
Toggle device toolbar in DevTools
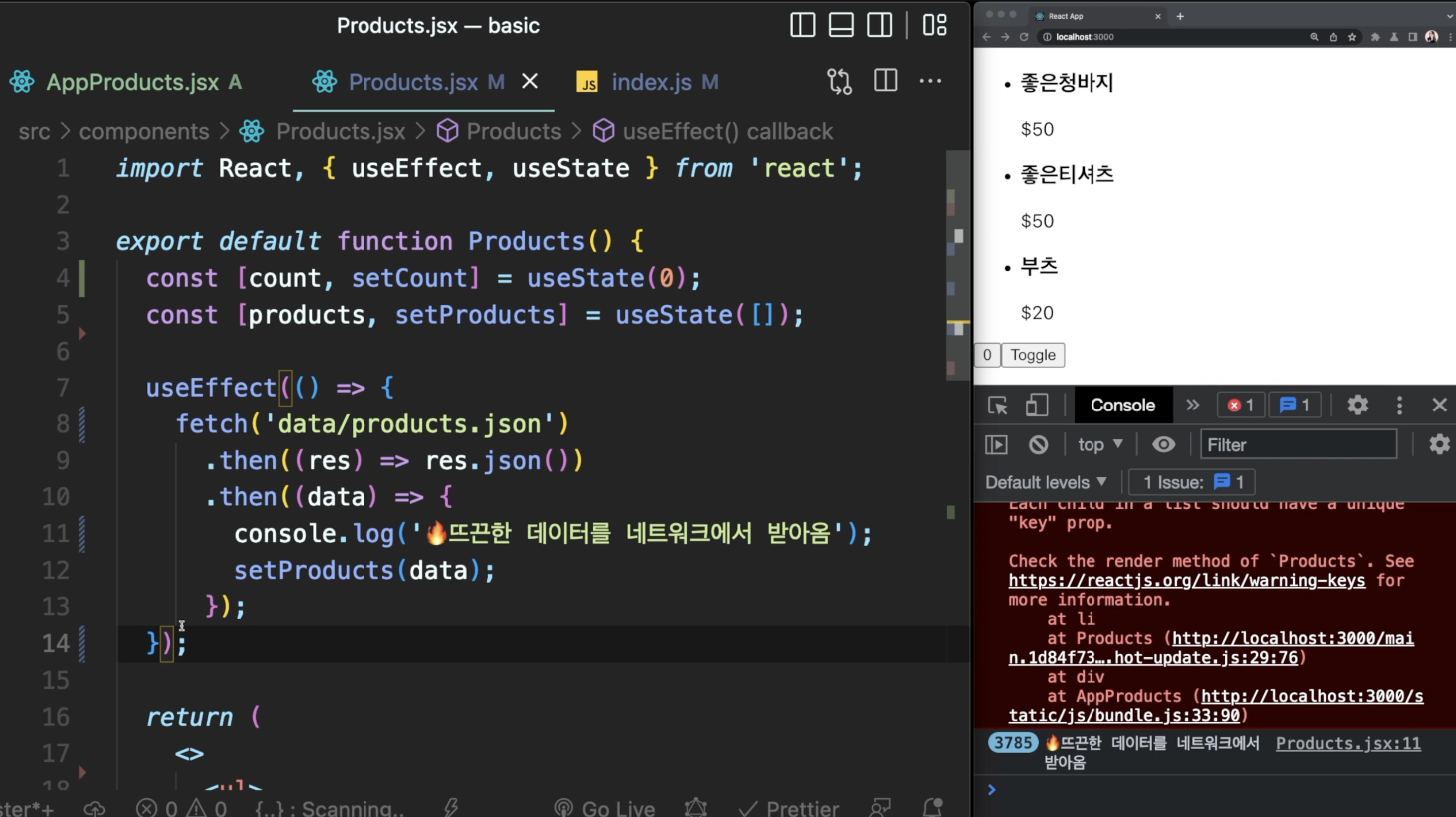tap(1037, 405)
